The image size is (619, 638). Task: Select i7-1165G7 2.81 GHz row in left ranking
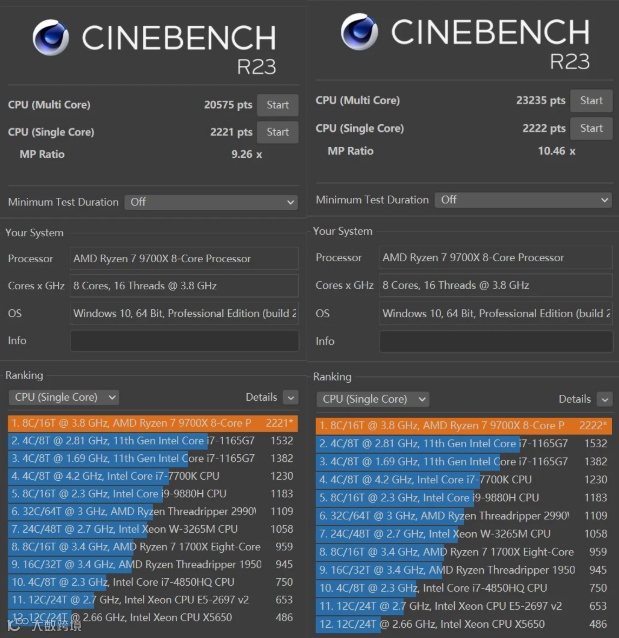click(x=153, y=441)
